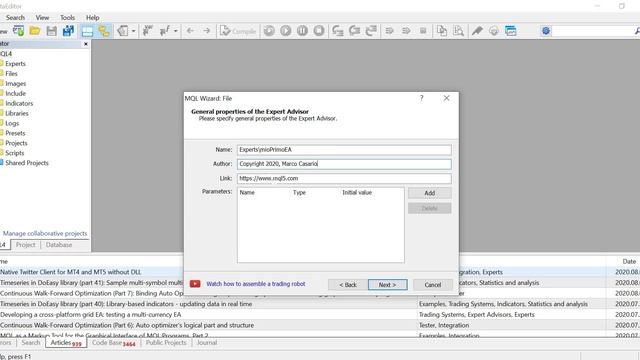This screenshot has height=360, width=640.
Task: Click the copy documents toolbar icon
Action: point(442,31)
